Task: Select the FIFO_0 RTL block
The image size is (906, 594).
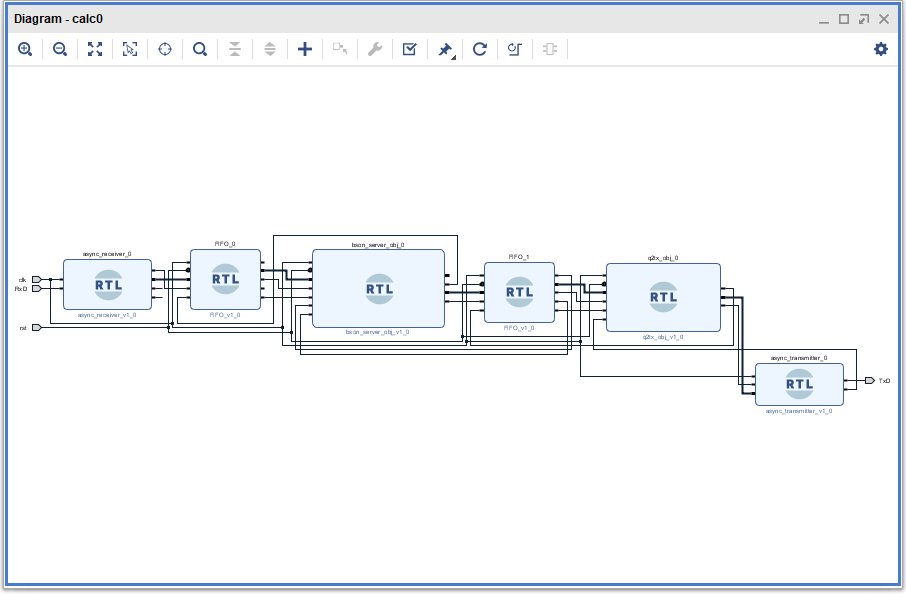Action: pyautogui.click(x=225, y=279)
